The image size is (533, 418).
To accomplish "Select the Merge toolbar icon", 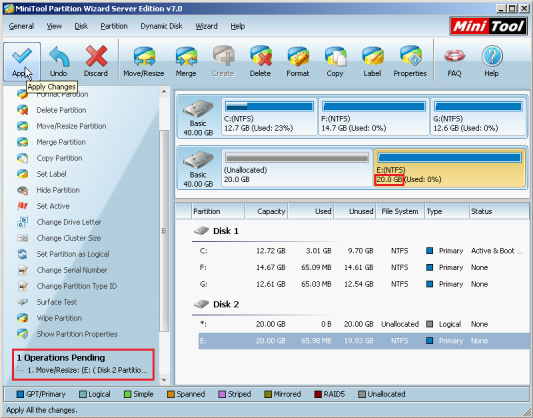I will [x=186, y=56].
